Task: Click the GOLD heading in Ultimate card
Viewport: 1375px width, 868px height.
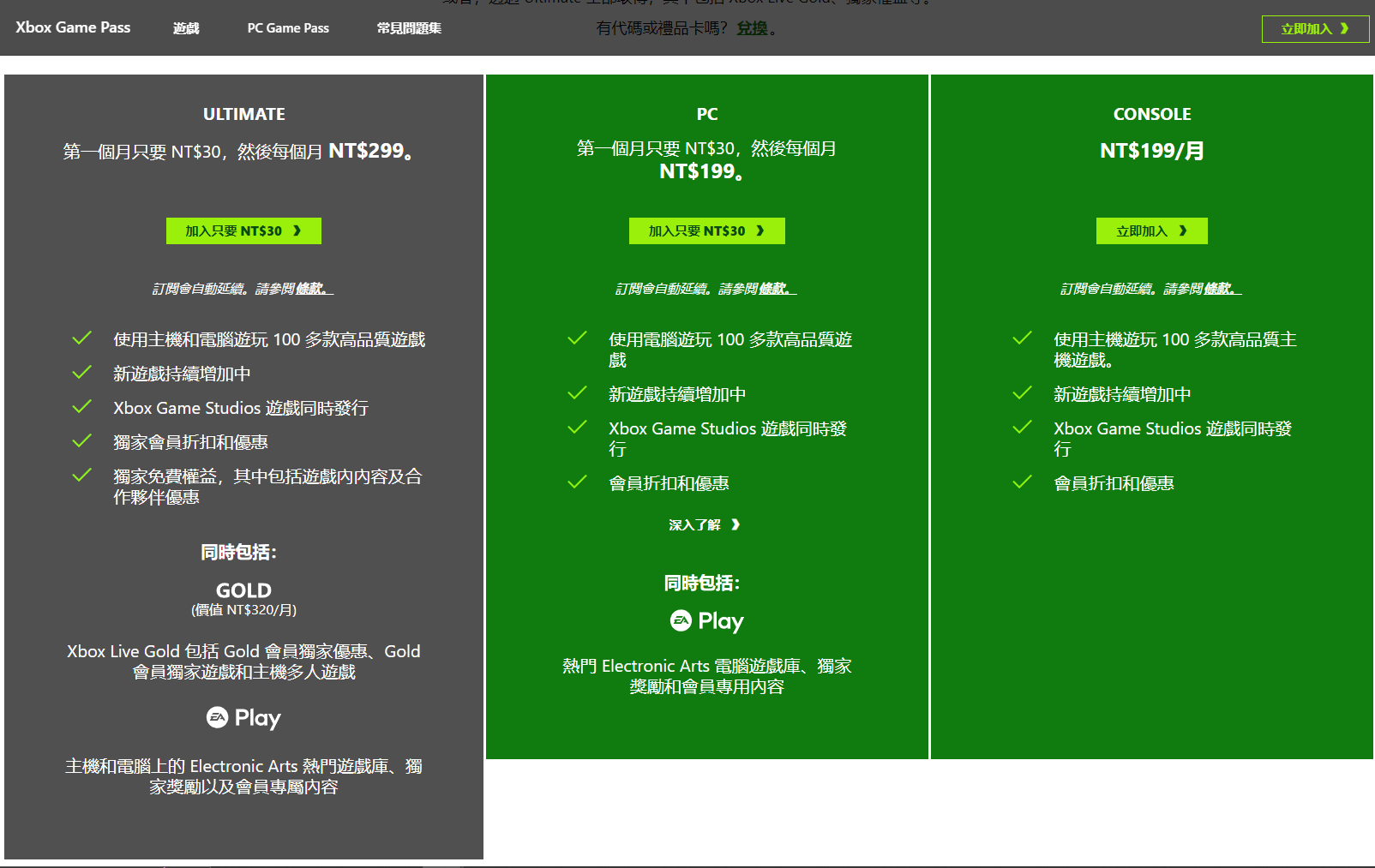Action: click(243, 590)
